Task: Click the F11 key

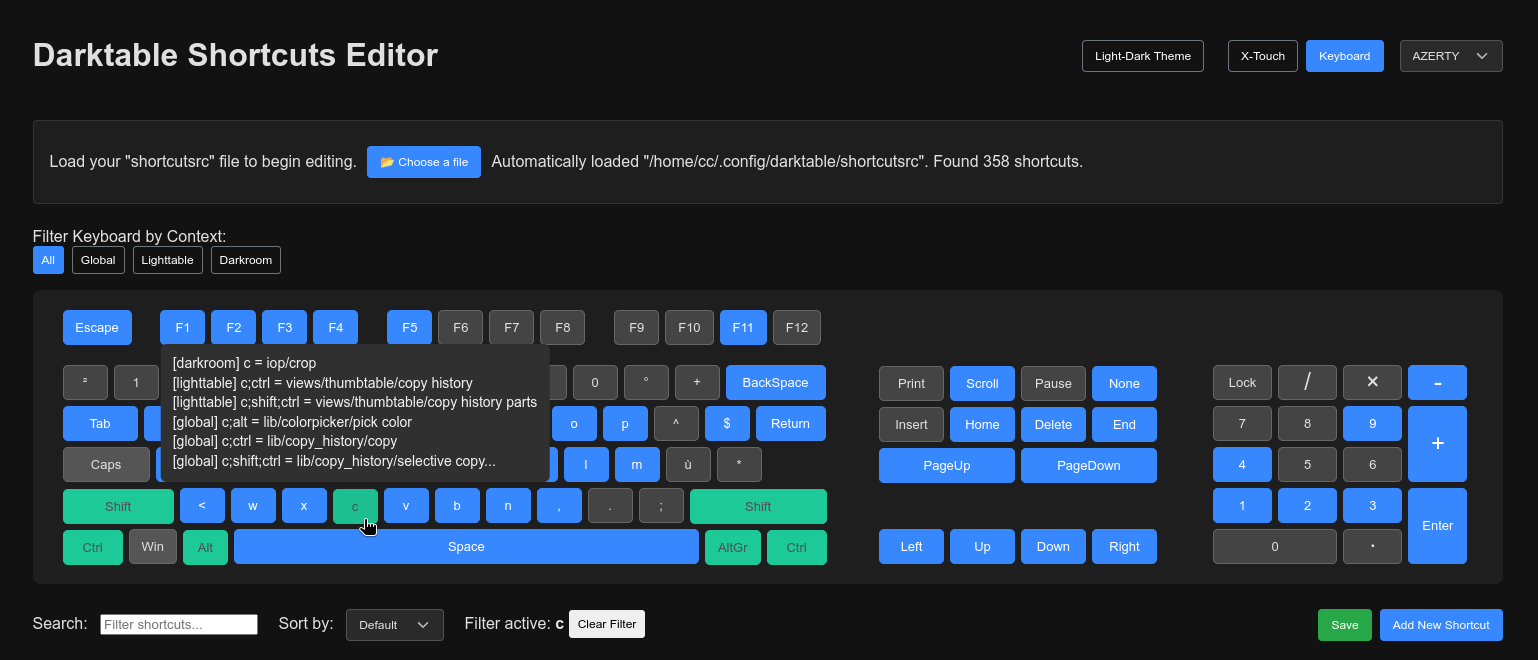Action: pos(743,327)
